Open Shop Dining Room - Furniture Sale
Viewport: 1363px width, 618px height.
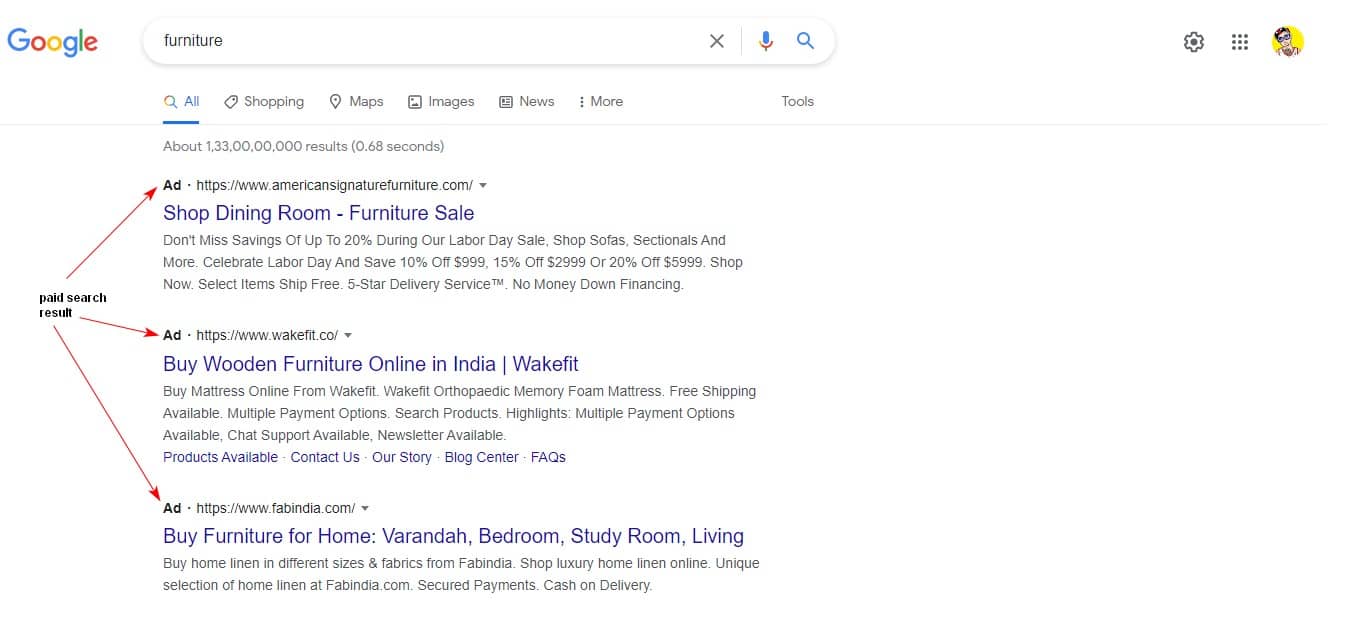(319, 213)
